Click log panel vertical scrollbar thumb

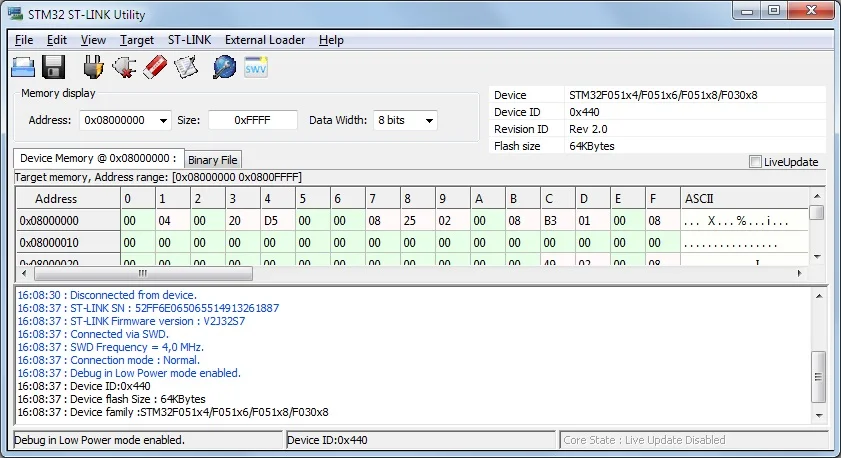click(x=818, y=376)
